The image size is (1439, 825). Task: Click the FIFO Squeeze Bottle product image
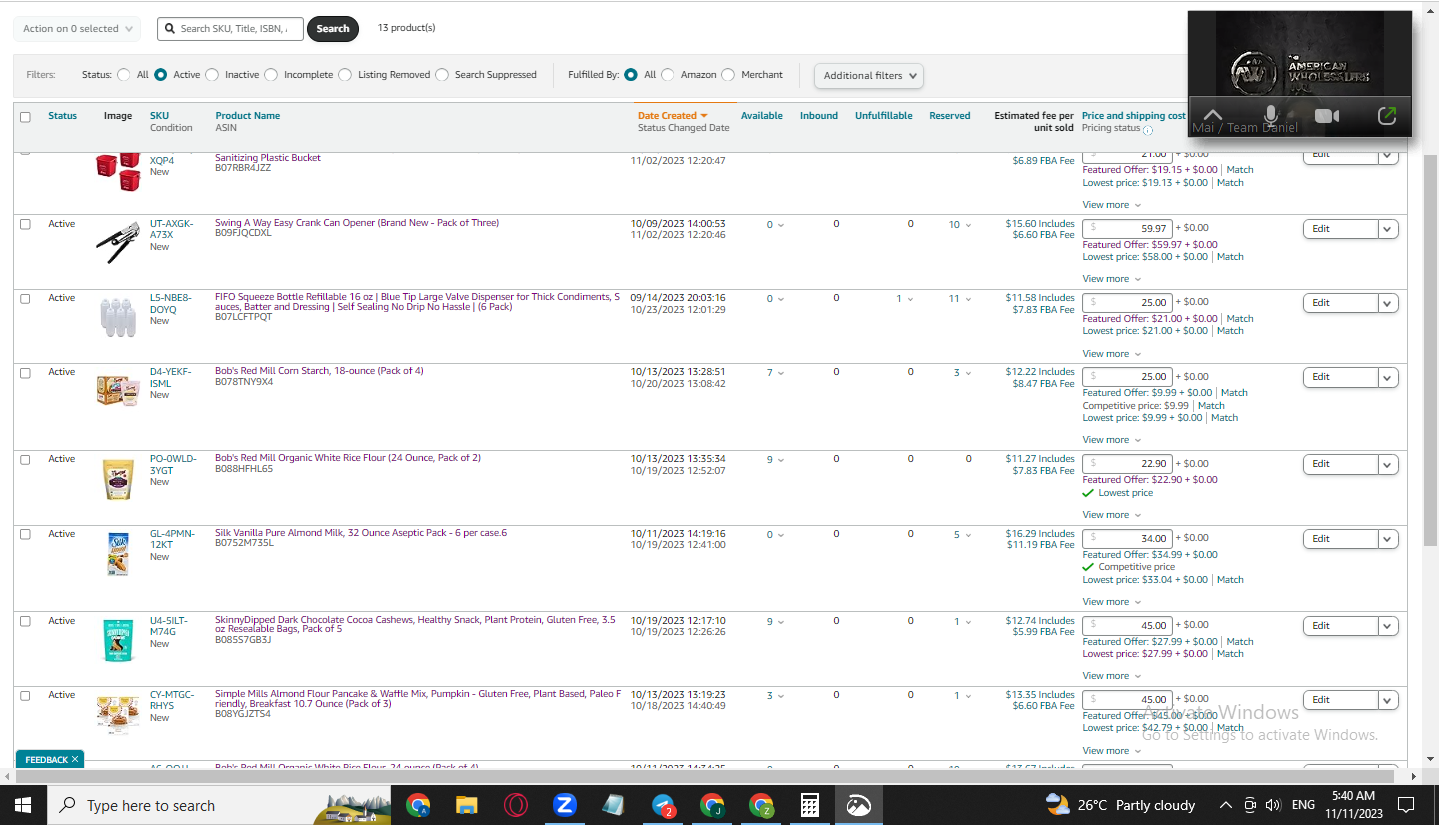tap(118, 316)
